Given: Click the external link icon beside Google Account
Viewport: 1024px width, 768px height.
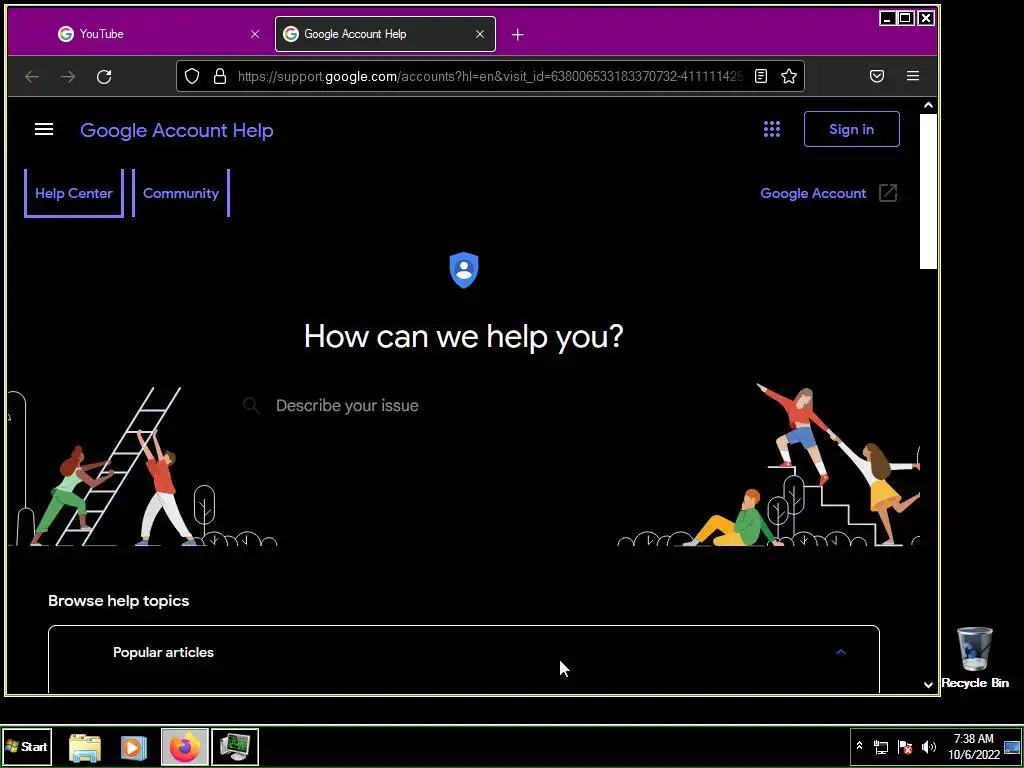Looking at the screenshot, I should pyautogui.click(x=888, y=193).
